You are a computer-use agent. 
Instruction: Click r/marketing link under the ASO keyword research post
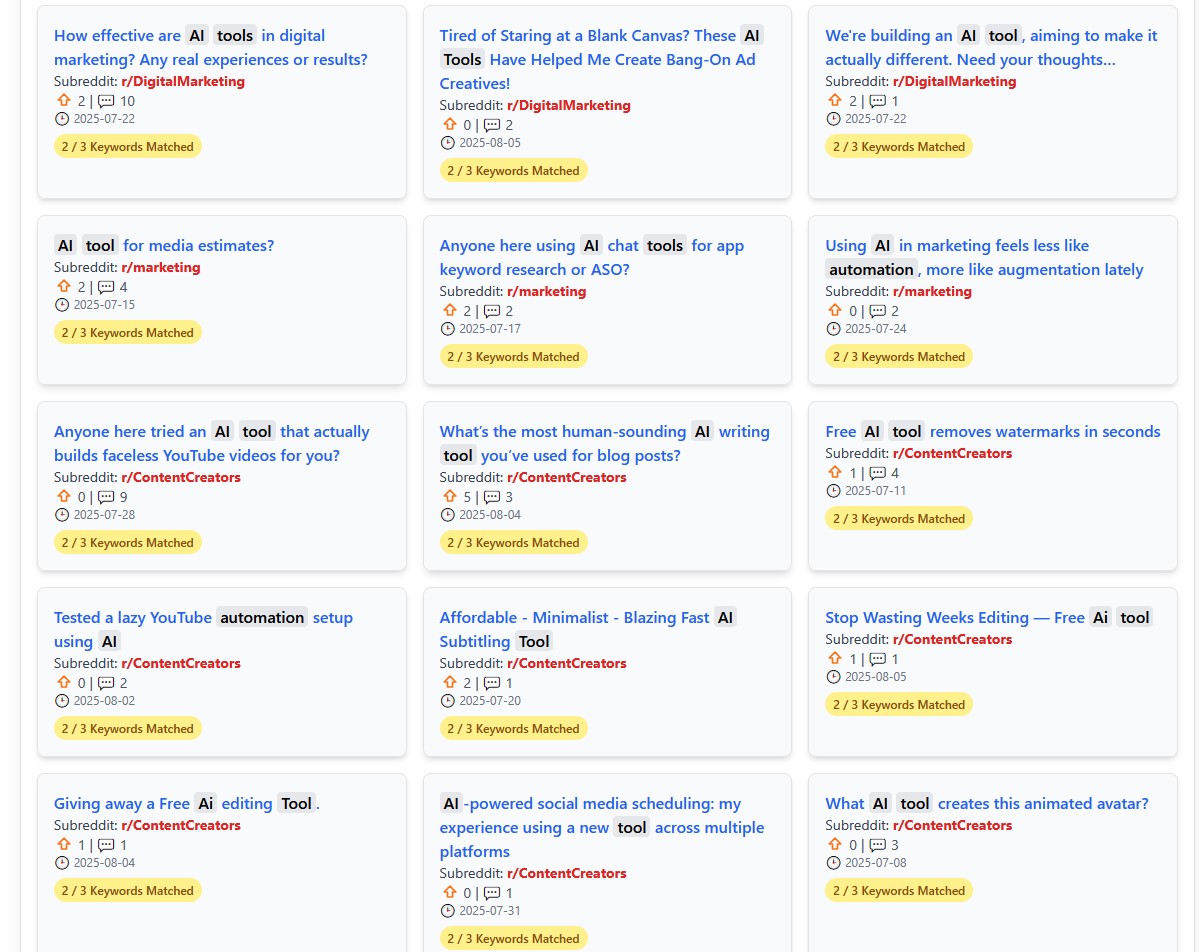(546, 291)
